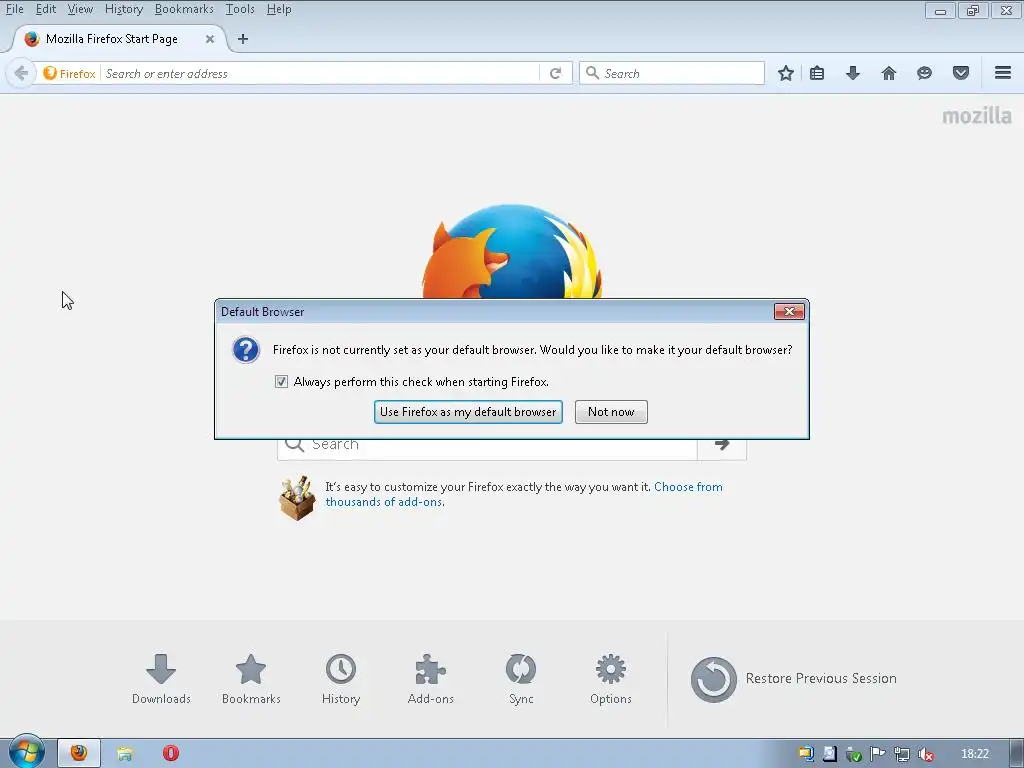Open the Help menu

tap(279, 9)
